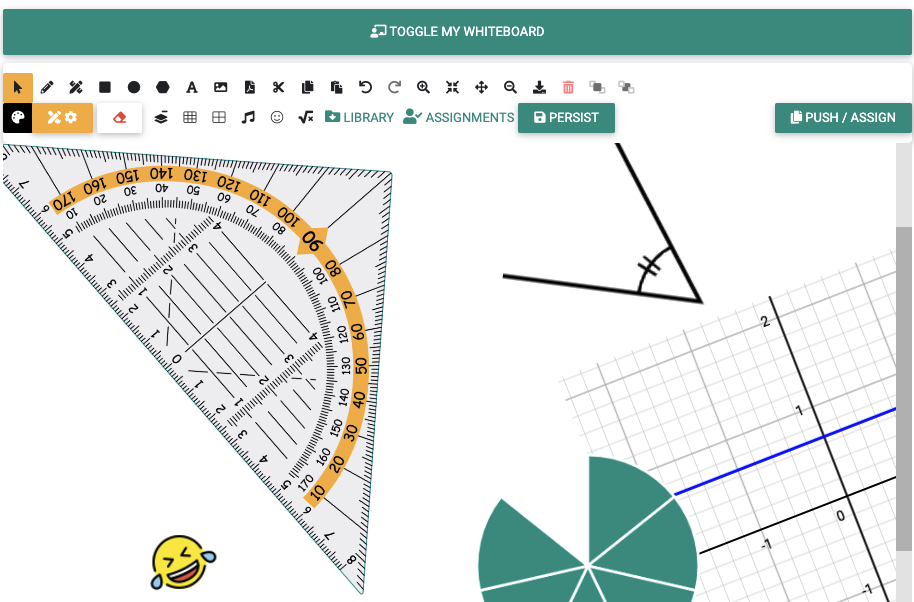
Task: Fit view with compress arrows icon
Action: point(452,87)
